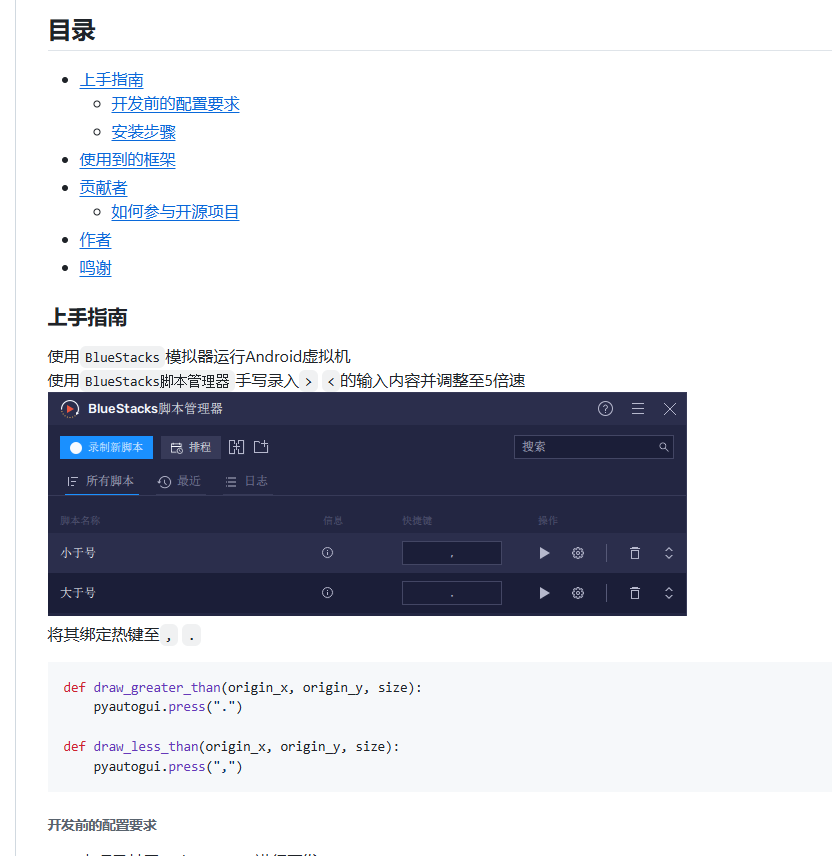Select the 小于号 script name

78,553
